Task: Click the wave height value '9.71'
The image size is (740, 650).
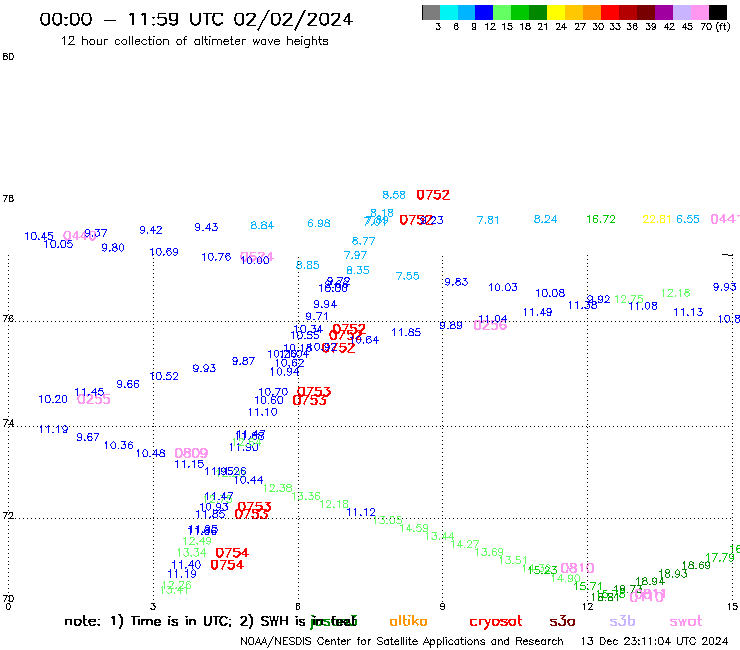Action: [317, 317]
